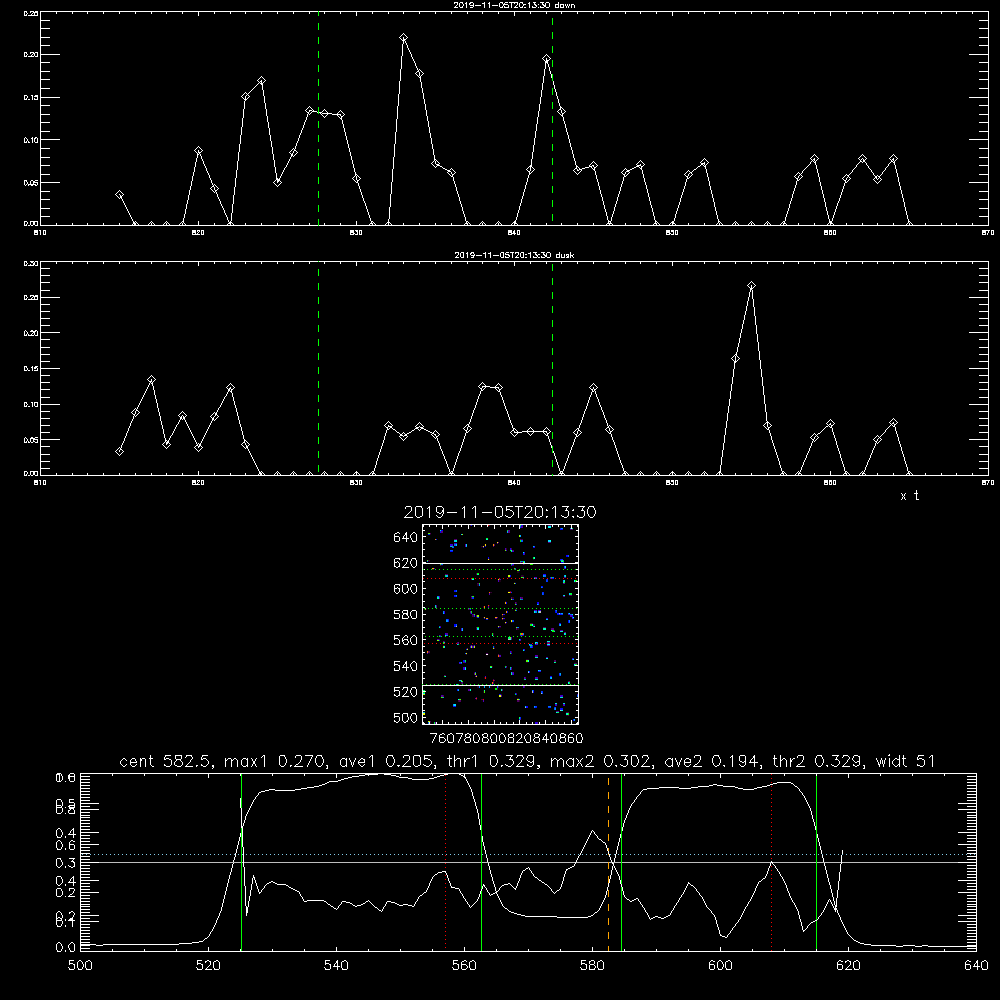Click the dawn plot's right green dashed line
The height and width of the screenshot is (1000, 1000).
552,118
